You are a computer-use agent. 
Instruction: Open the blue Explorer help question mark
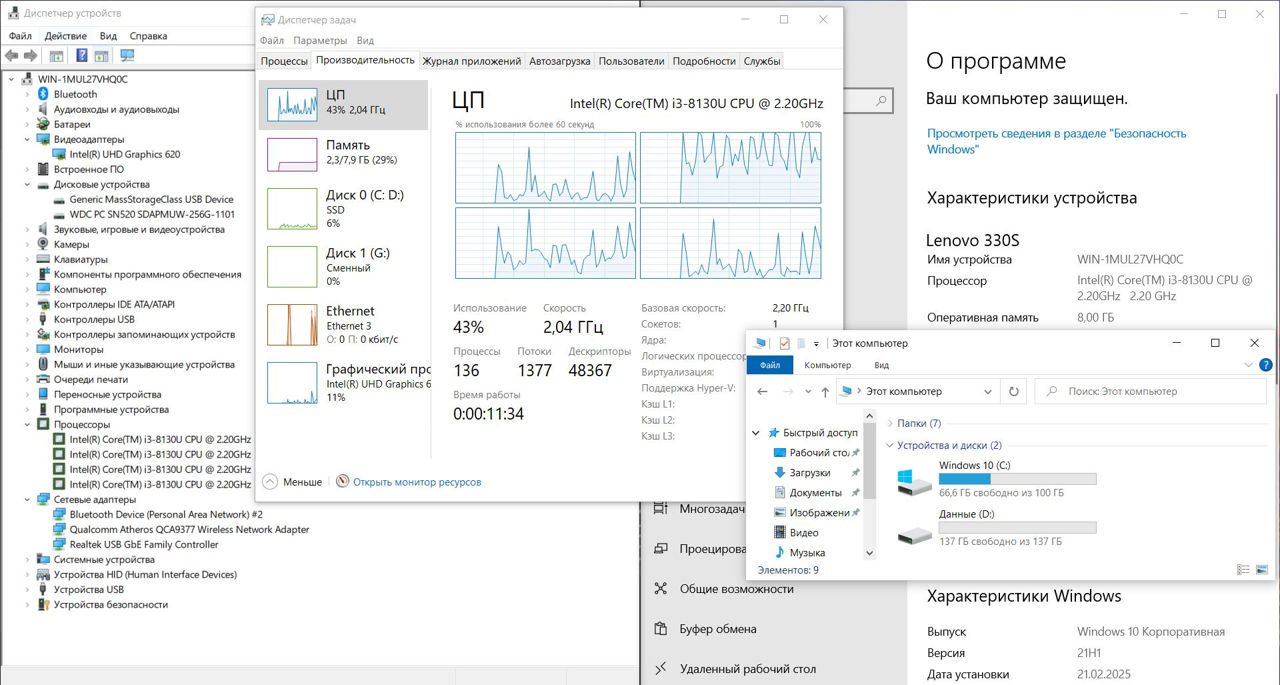[x=1266, y=366]
